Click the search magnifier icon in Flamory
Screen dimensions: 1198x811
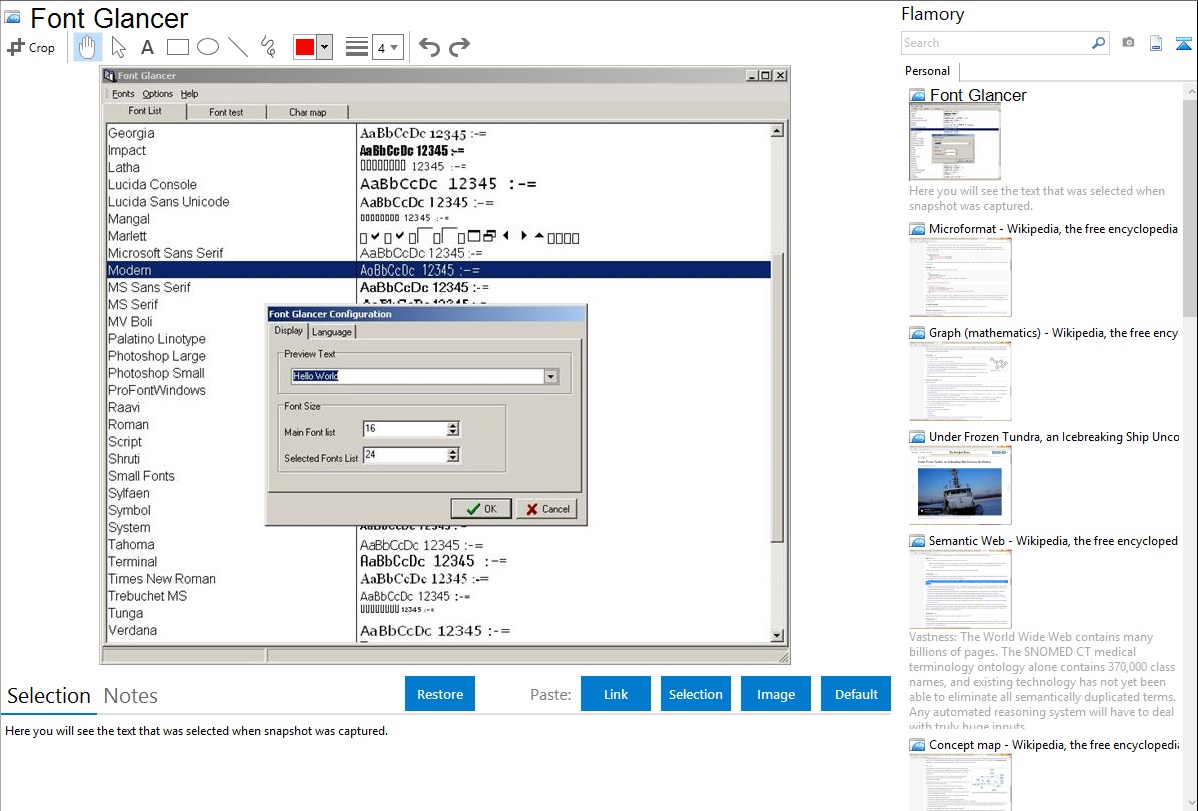click(1098, 43)
